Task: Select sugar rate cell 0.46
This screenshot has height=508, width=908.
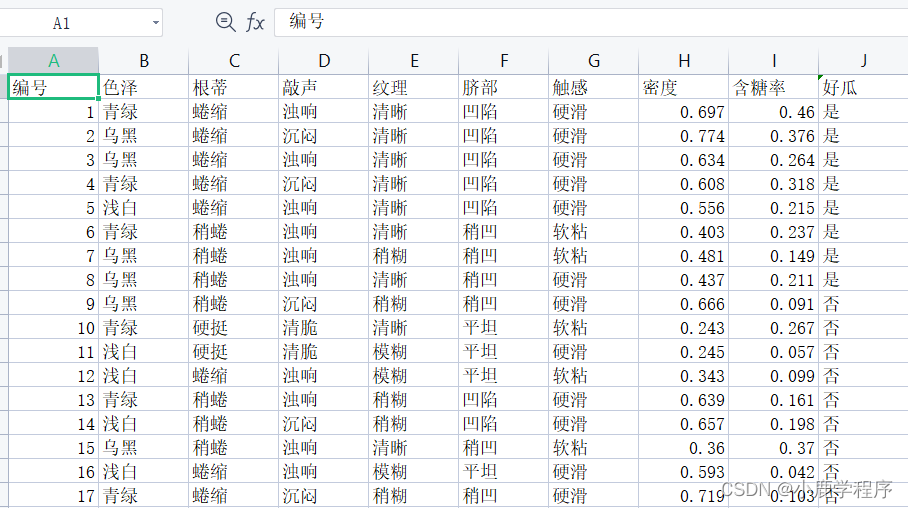Action: click(x=774, y=111)
